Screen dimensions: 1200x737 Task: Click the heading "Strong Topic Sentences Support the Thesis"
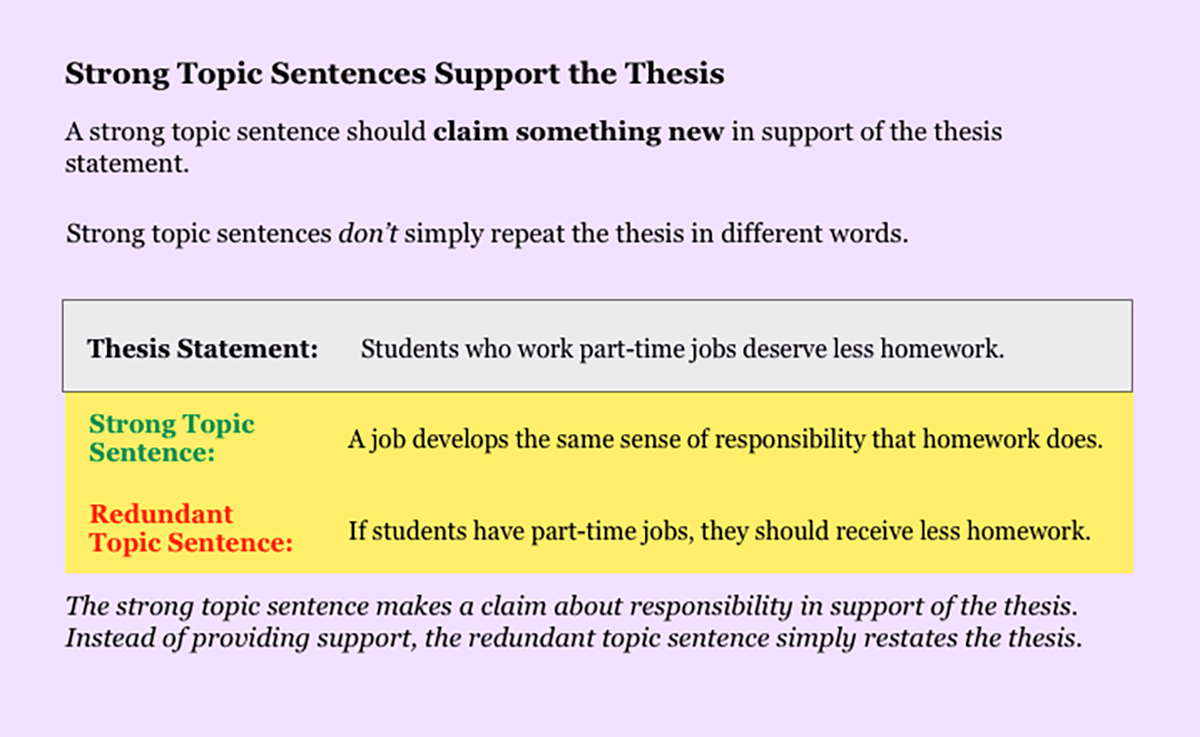point(394,74)
